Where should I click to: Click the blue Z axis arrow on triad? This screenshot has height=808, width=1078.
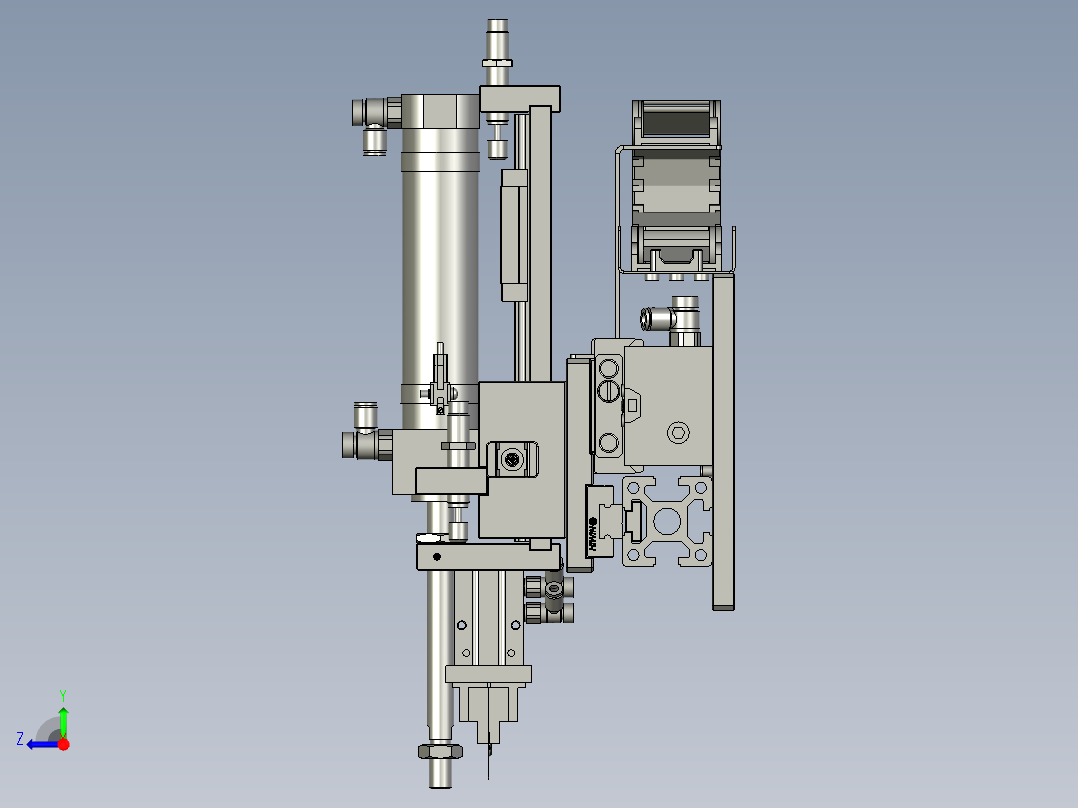pyautogui.click(x=43, y=745)
